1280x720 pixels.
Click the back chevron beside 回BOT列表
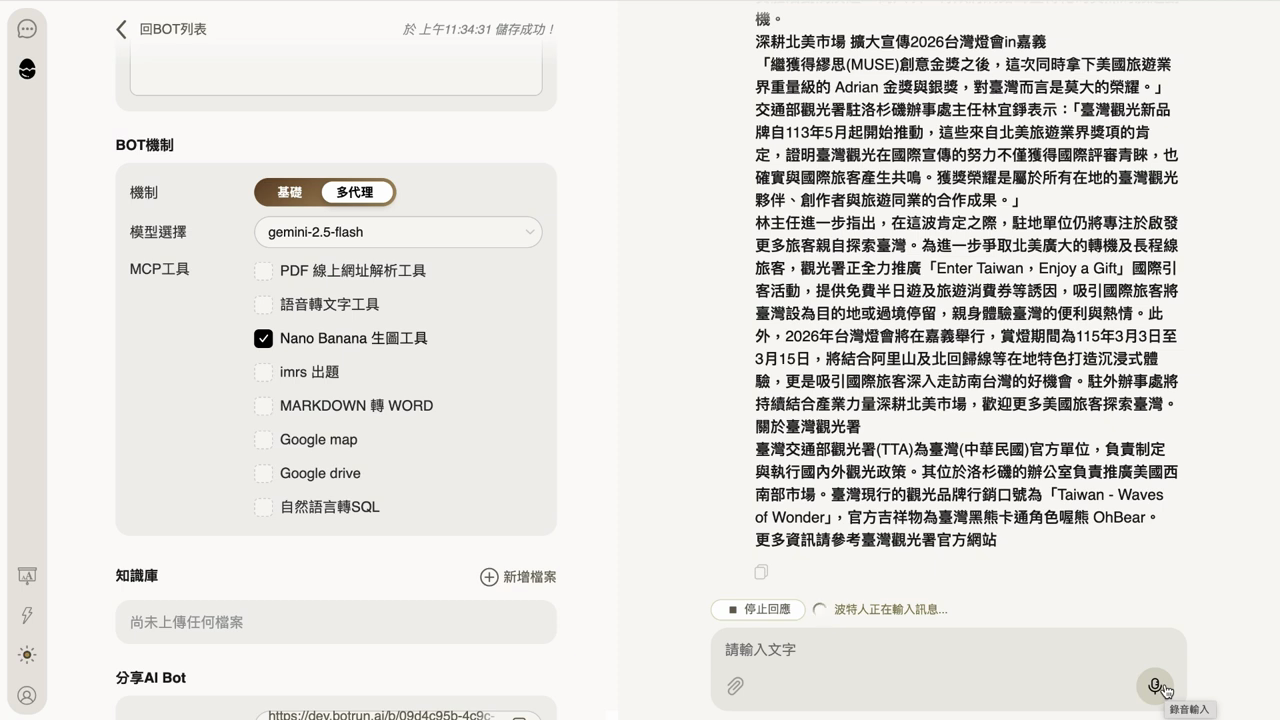(121, 30)
